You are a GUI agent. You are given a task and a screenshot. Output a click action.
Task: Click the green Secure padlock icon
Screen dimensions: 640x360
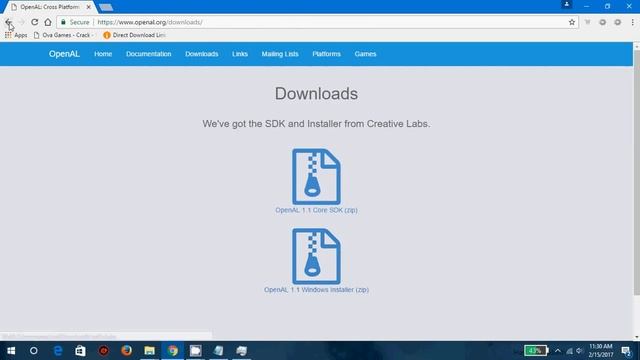click(63, 22)
